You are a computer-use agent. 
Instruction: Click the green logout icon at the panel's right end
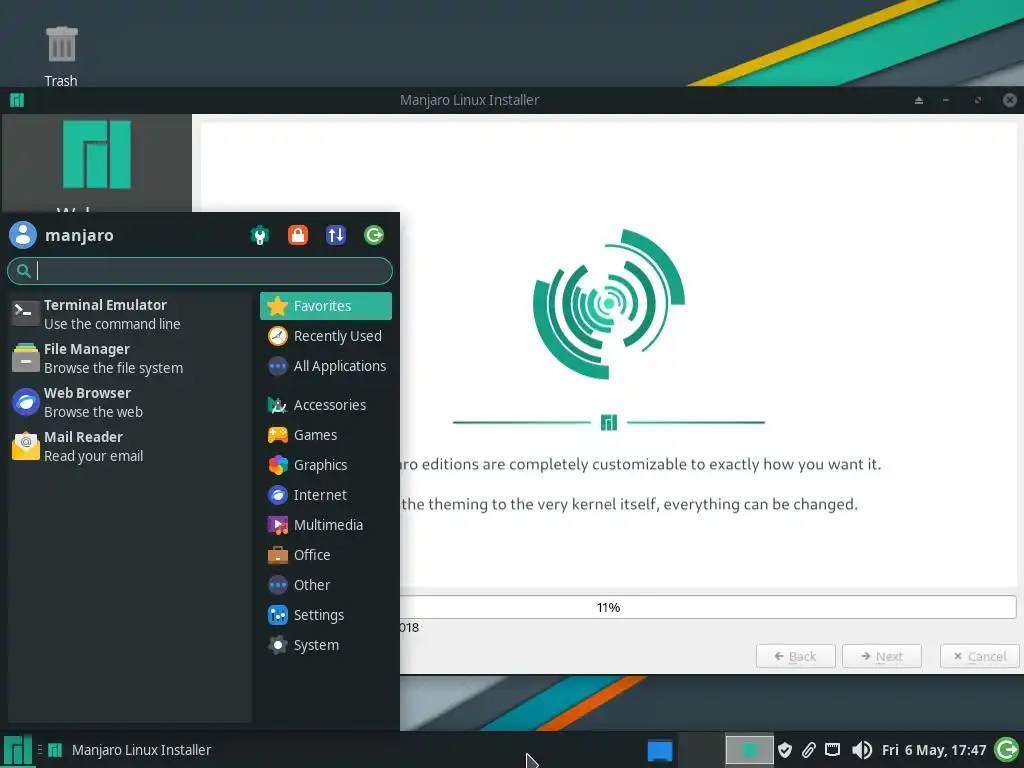pyautogui.click(x=1007, y=750)
